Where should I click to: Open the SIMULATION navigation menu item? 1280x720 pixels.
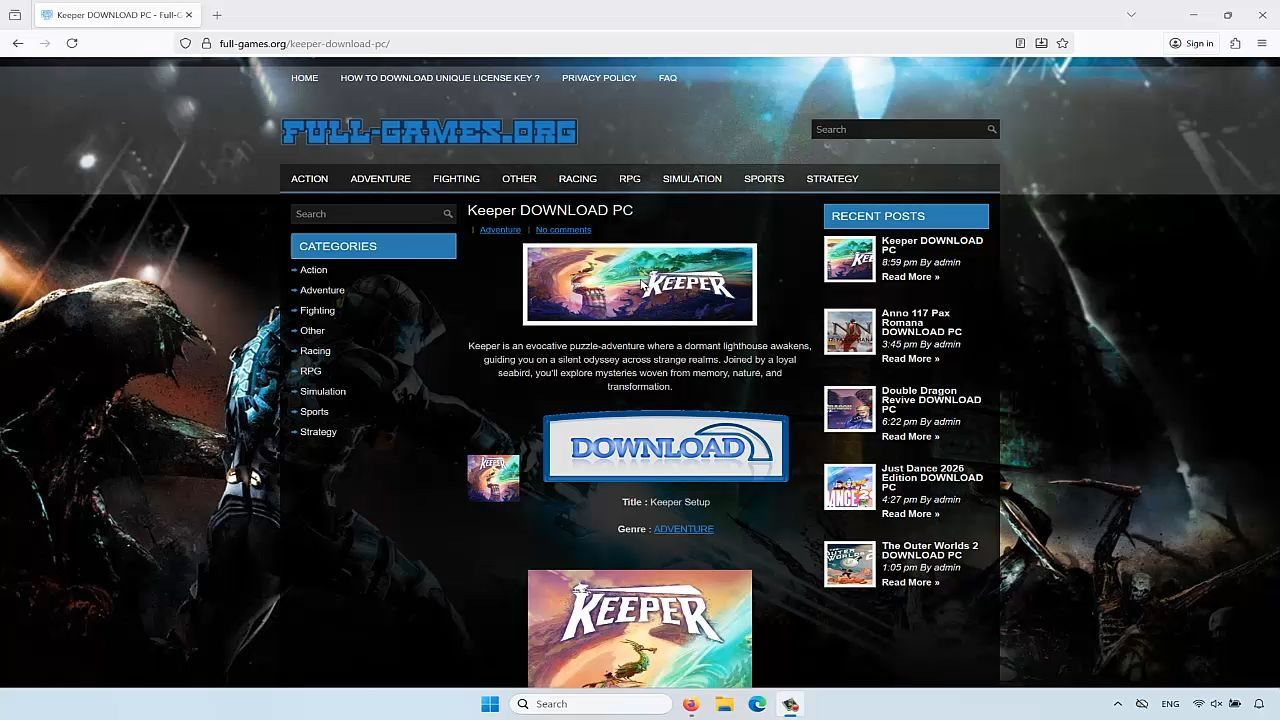pos(691,179)
